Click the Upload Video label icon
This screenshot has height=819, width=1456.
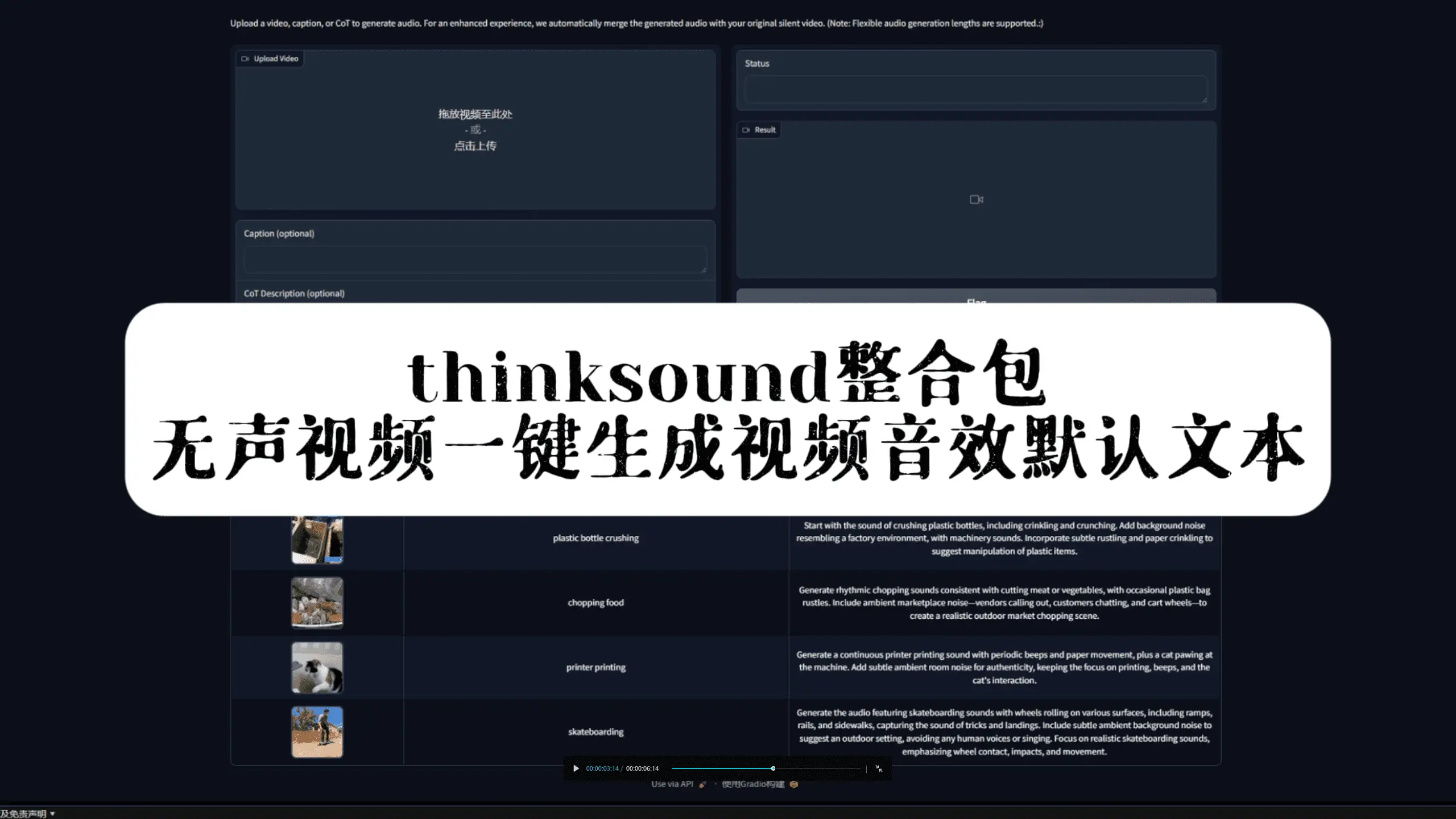click(x=245, y=59)
